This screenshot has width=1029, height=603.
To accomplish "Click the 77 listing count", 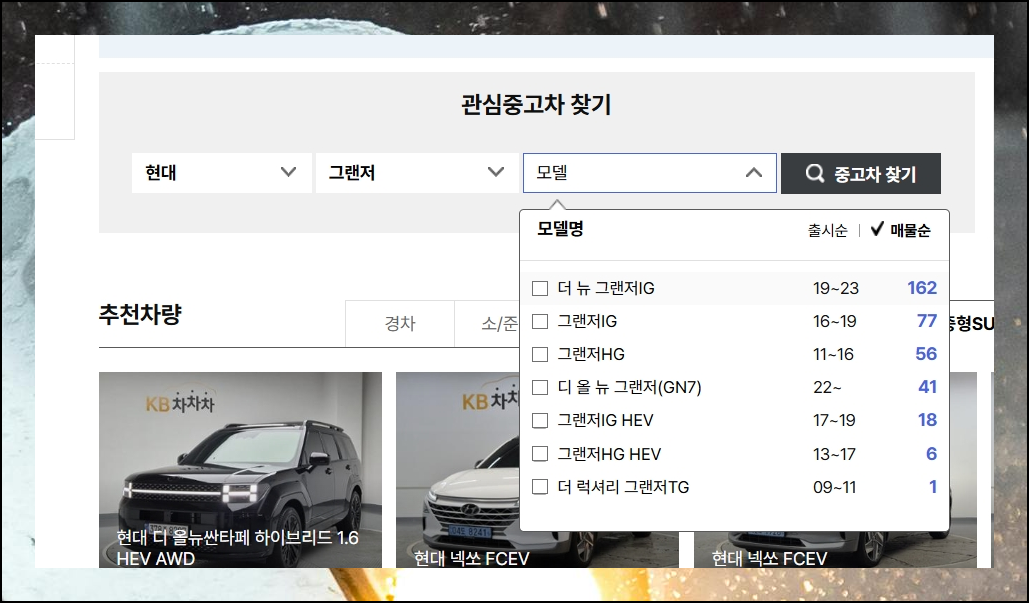I will pos(927,321).
